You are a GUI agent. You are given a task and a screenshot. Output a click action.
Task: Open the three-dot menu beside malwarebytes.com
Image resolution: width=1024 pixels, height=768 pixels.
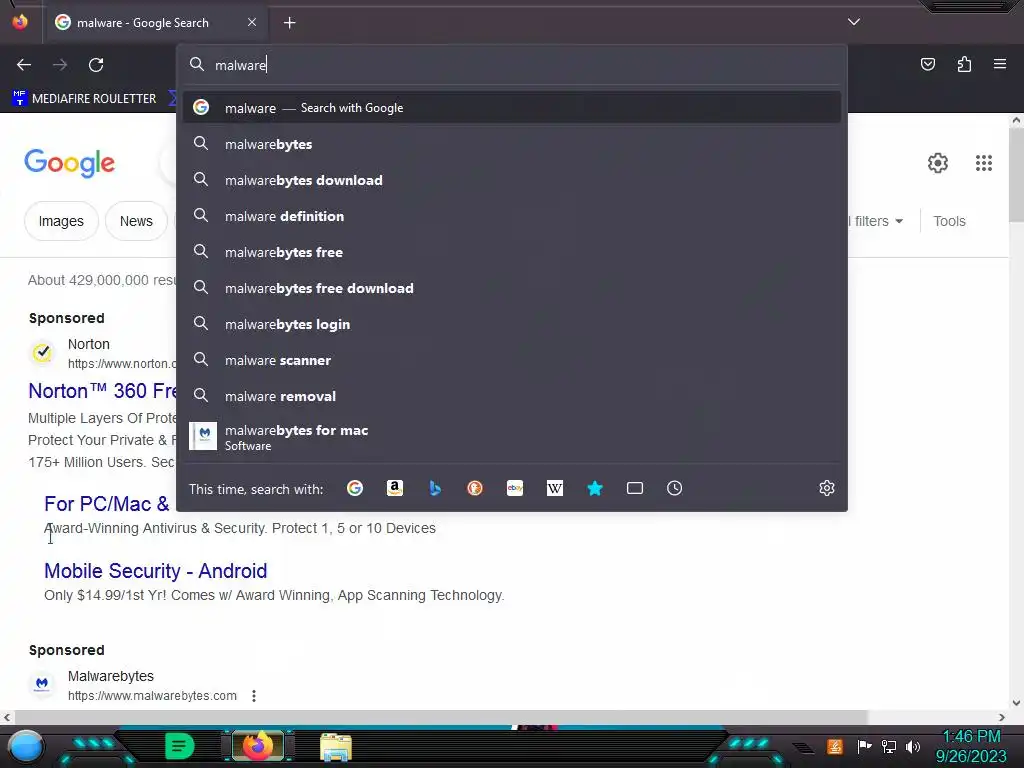point(254,696)
